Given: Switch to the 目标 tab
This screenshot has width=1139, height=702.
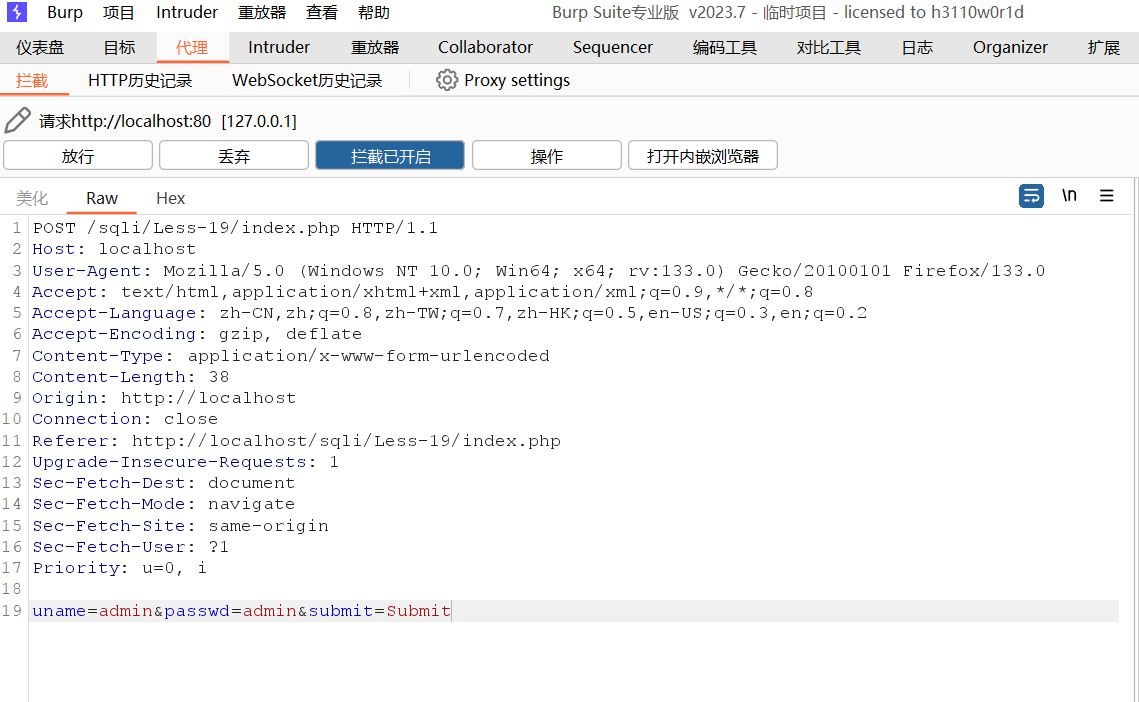Looking at the screenshot, I should [119, 47].
